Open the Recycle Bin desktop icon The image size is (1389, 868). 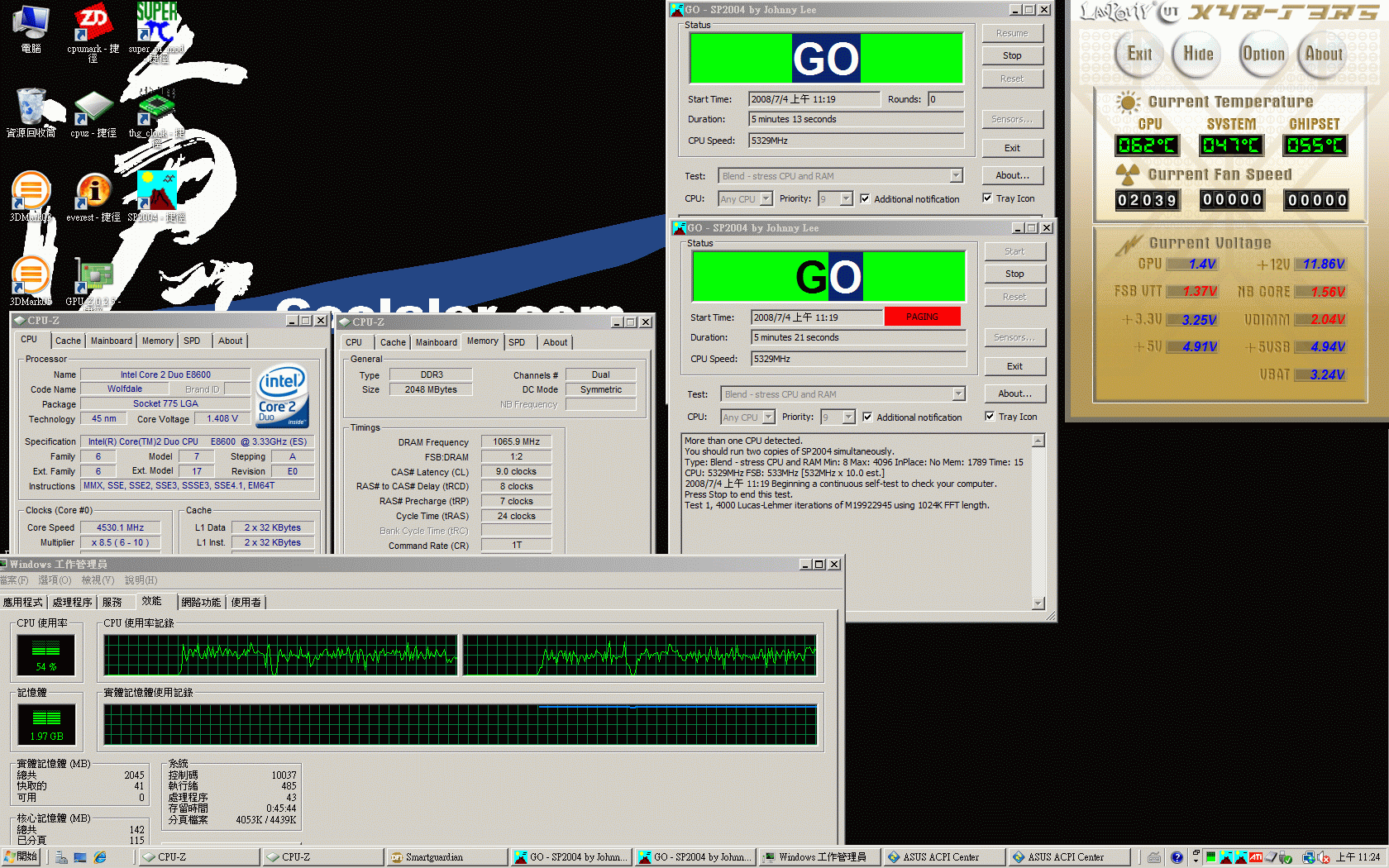(31, 107)
